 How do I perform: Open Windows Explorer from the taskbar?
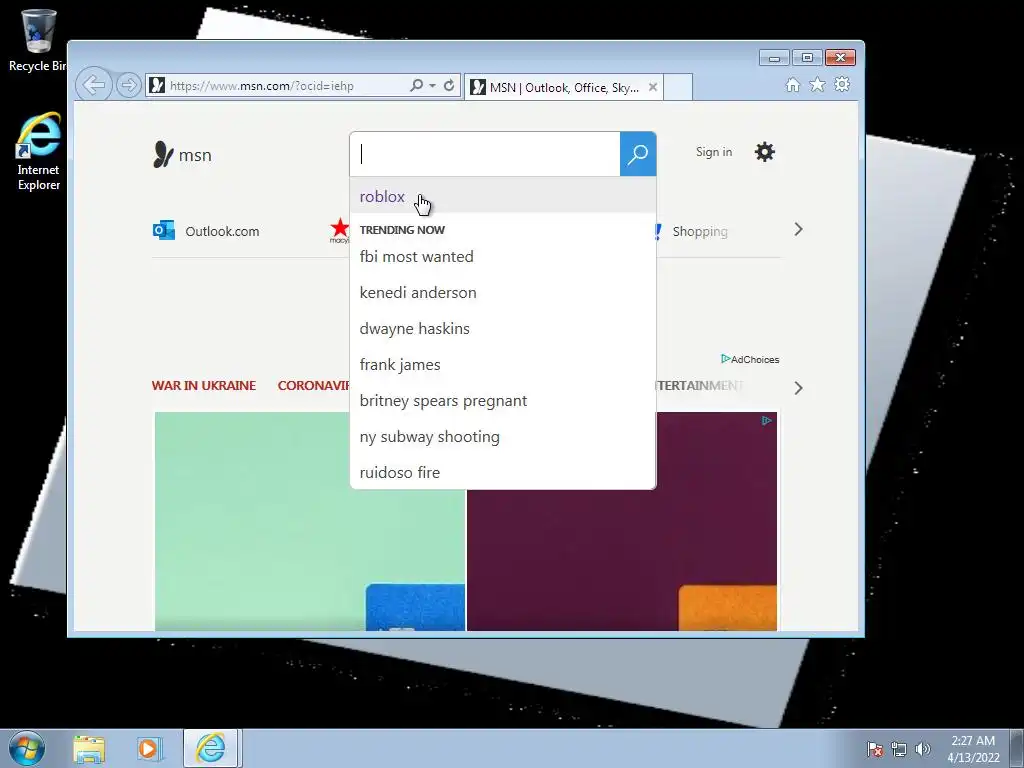point(89,748)
